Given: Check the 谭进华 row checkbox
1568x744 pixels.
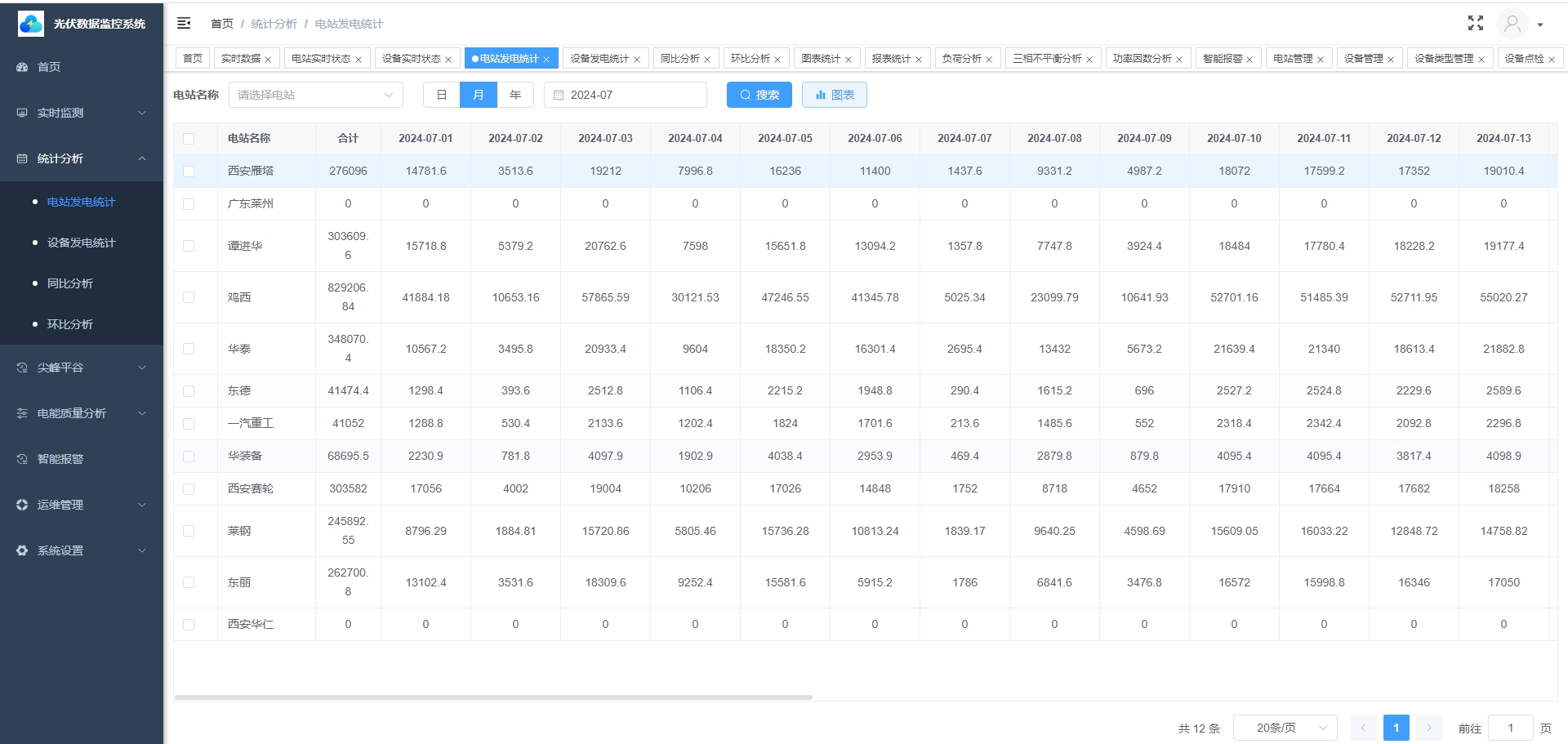Looking at the screenshot, I should coord(189,246).
